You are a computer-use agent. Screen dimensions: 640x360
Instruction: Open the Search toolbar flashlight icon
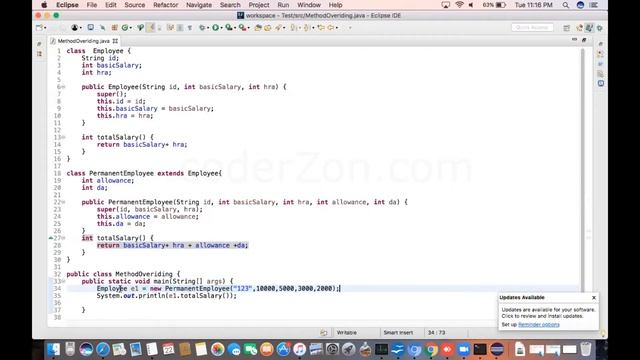point(278,28)
